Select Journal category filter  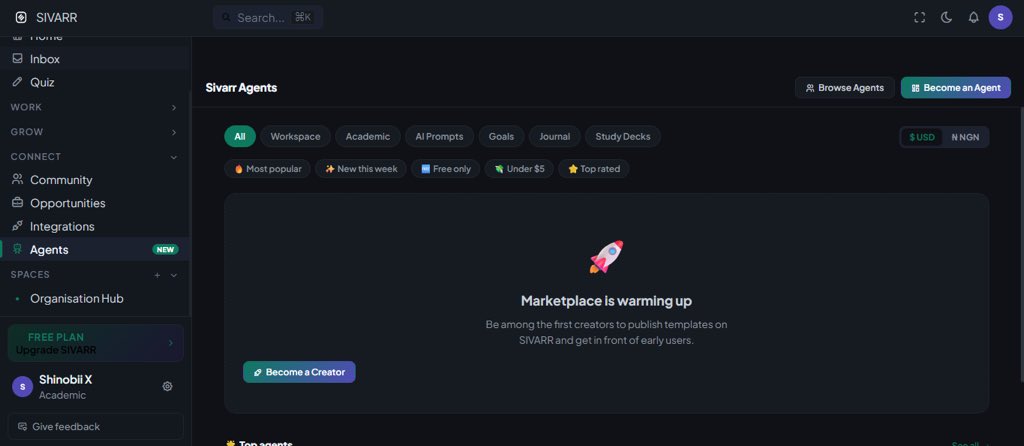(554, 136)
